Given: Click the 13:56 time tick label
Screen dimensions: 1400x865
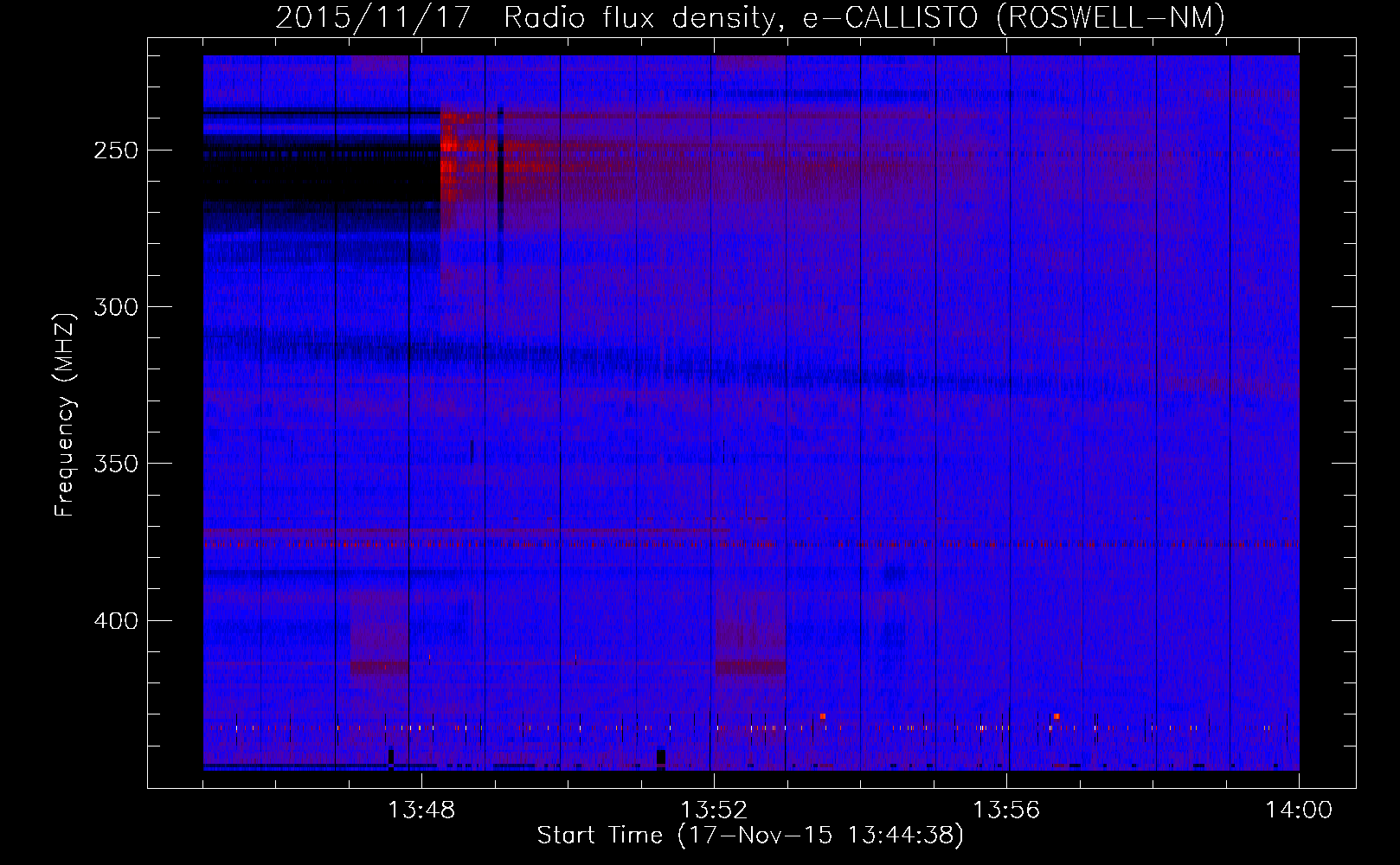Looking at the screenshot, I should [1006, 811].
